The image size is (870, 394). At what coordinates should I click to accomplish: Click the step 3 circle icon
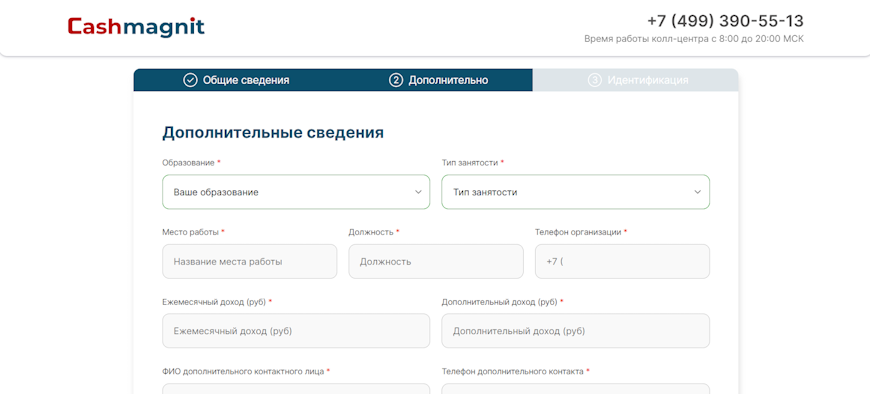coord(594,80)
